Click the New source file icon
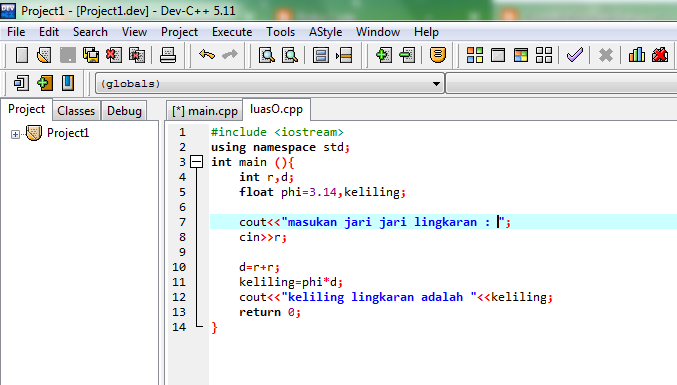 coord(22,55)
